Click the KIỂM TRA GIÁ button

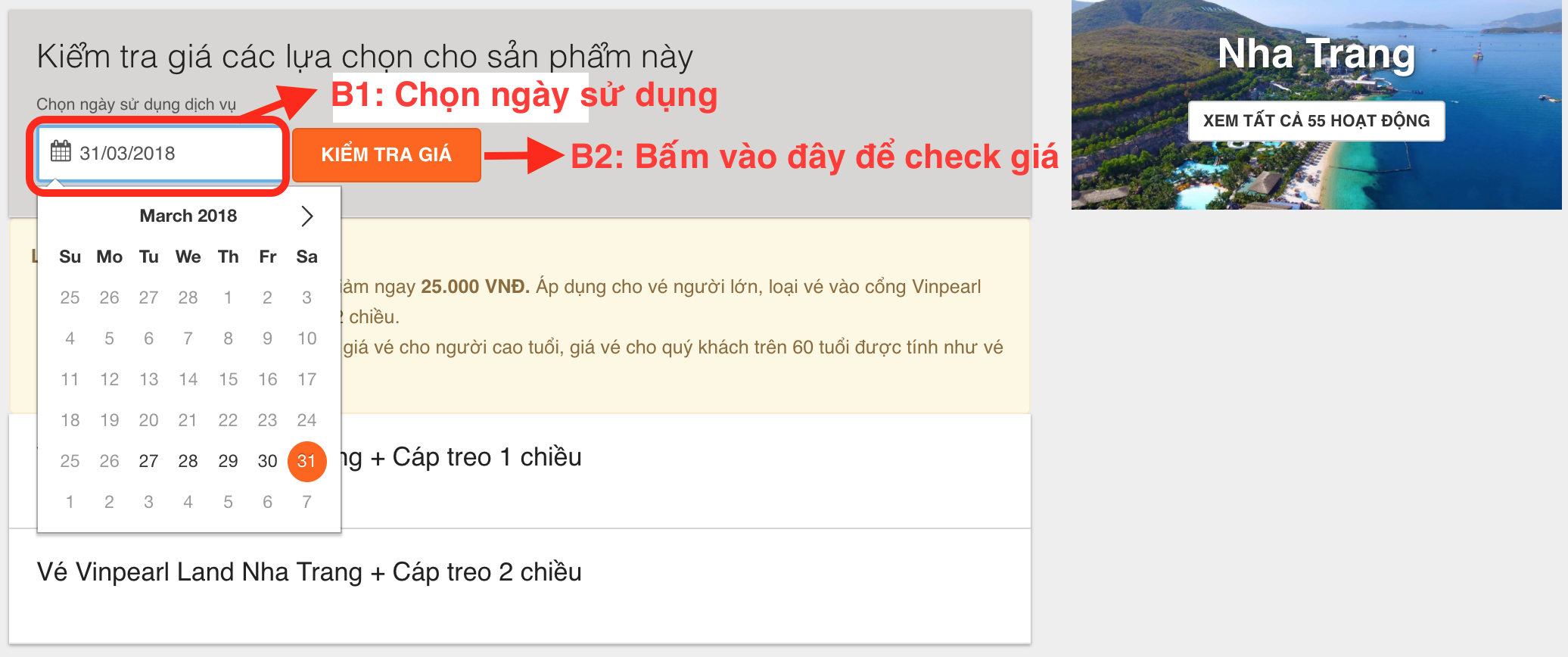pos(386,154)
